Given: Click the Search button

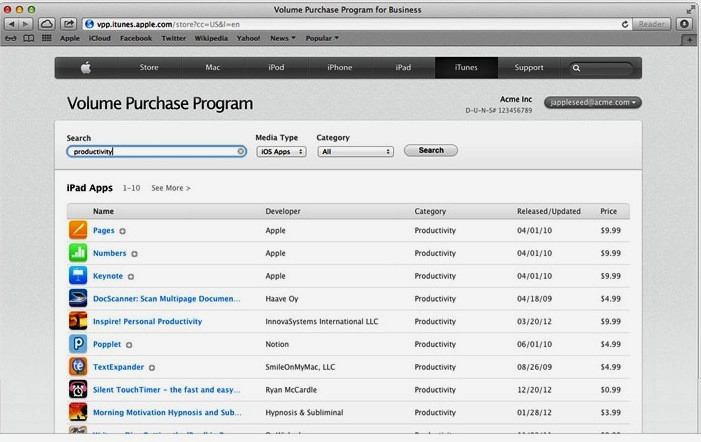Looking at the screenshot, I should pyautogui.click(x=431, y=150).
